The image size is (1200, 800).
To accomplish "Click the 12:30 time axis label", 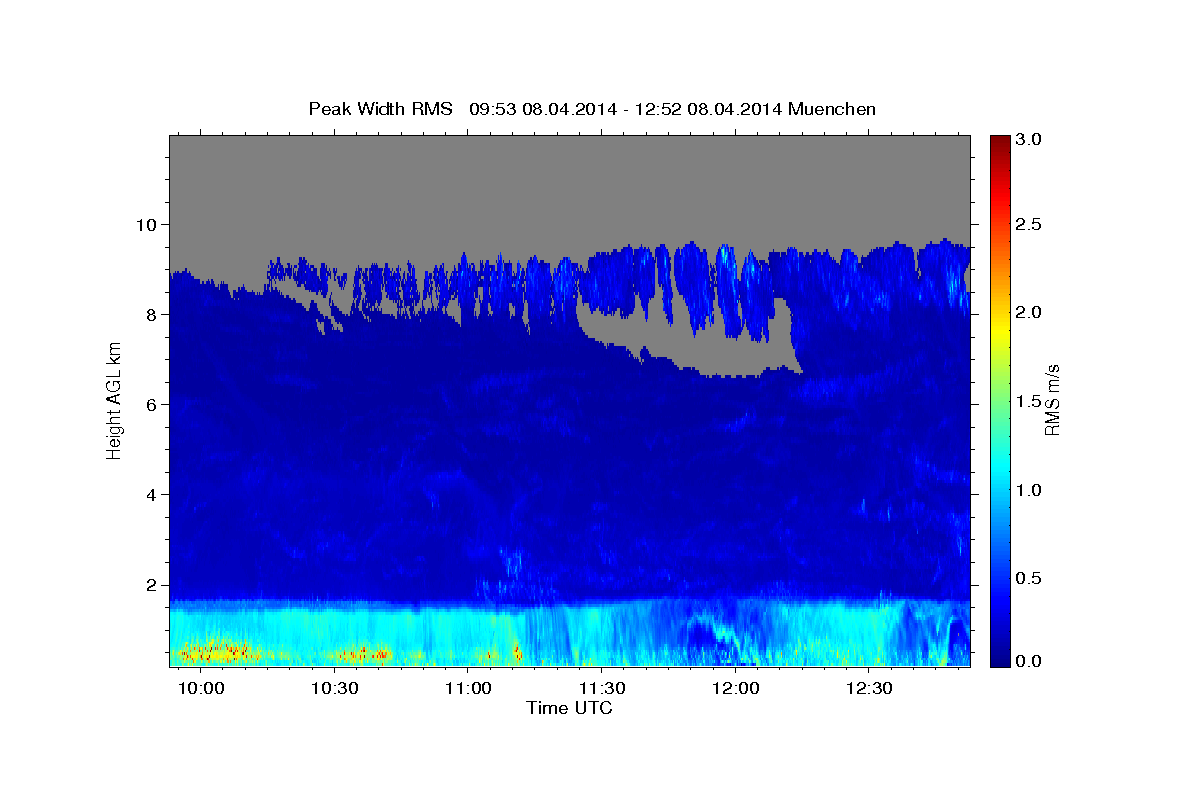I will [869, 689].
